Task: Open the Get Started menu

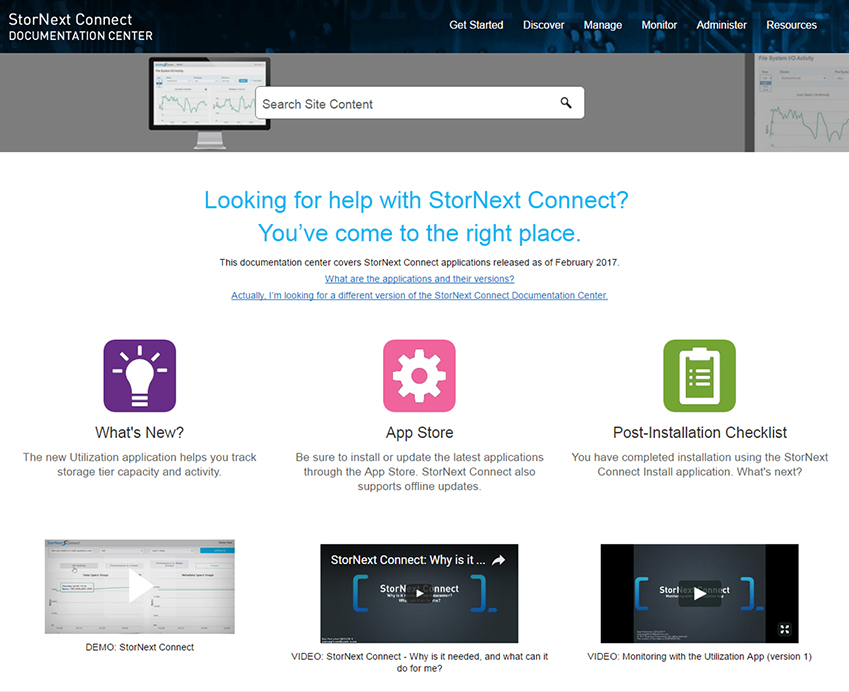Action: click(x=476, y=25)
